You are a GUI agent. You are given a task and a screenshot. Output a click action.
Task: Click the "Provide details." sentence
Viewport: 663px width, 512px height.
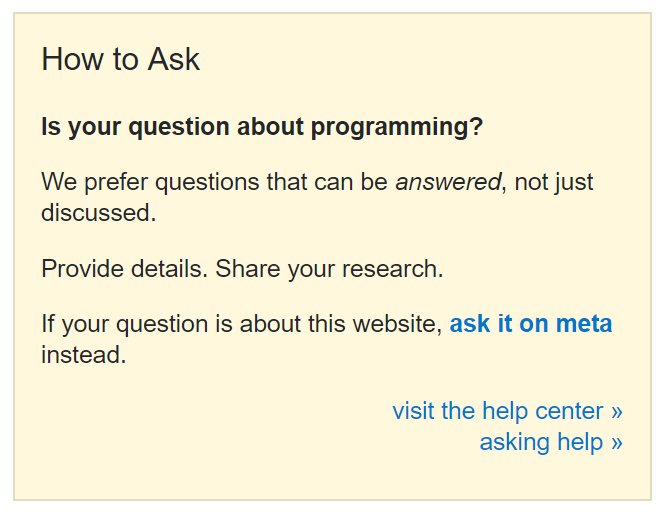coord(125,269)
